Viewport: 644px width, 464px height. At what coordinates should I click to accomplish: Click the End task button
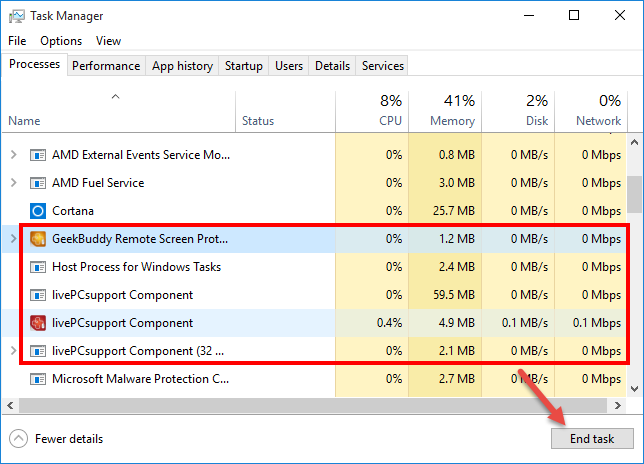(x=592, y=439)
